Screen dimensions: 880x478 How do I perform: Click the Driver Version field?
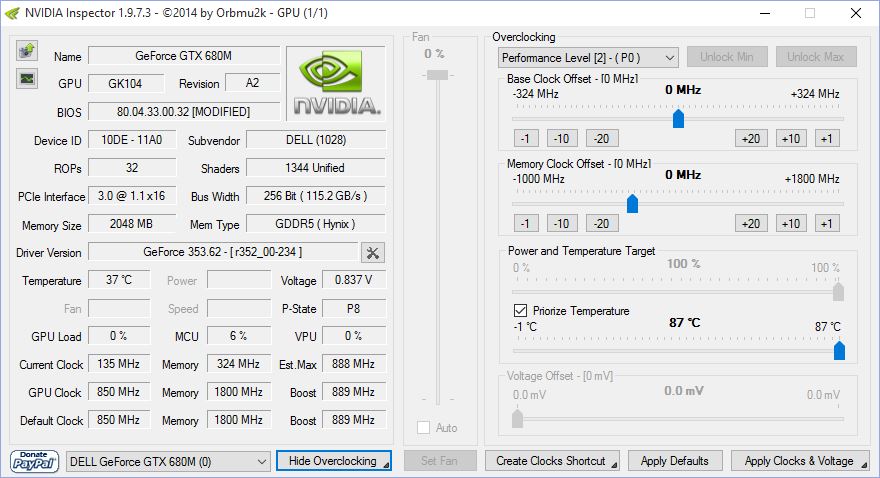pyautogui.click(x=223, y=252)
